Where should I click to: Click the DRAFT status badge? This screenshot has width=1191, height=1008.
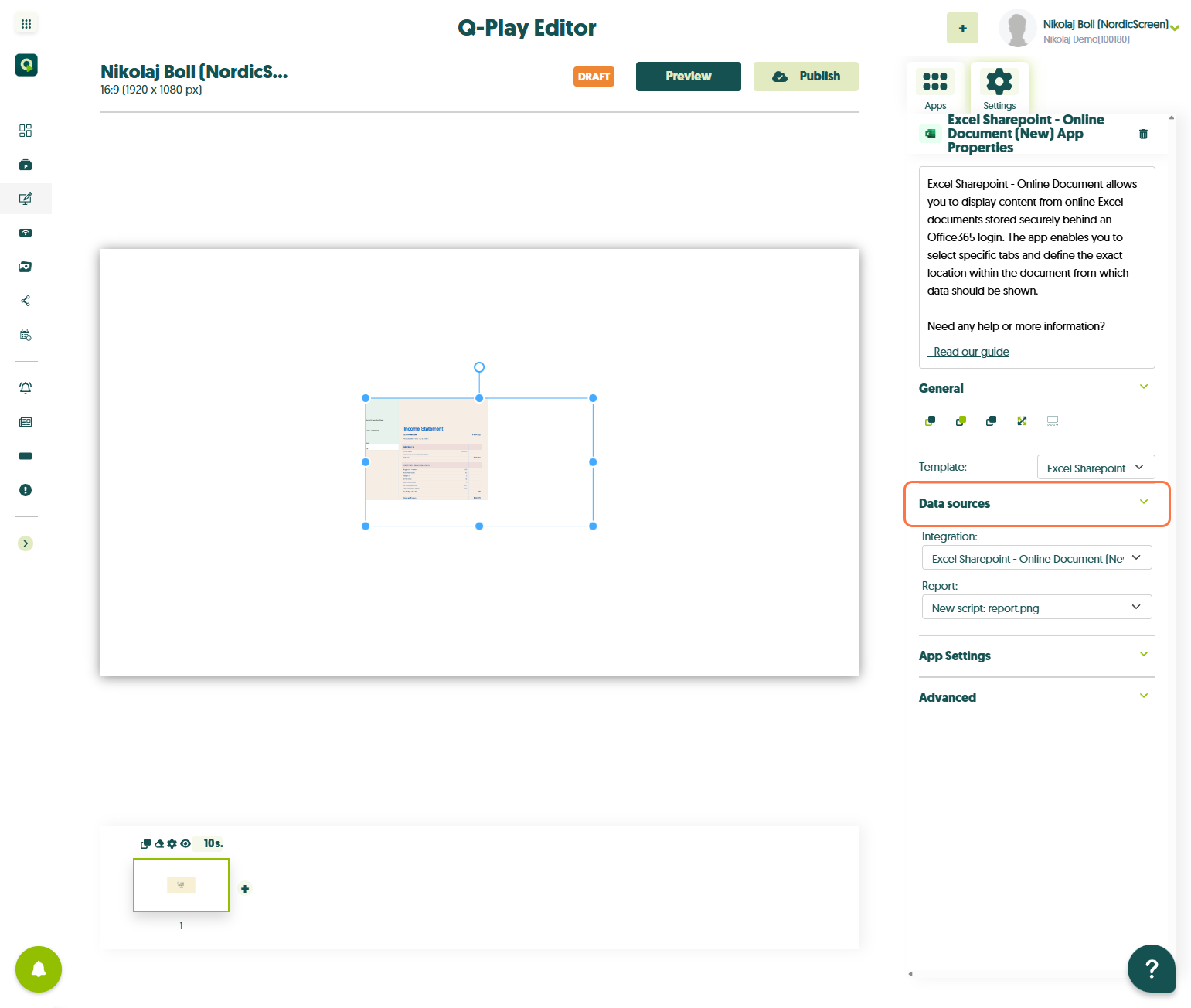point(594,77)
